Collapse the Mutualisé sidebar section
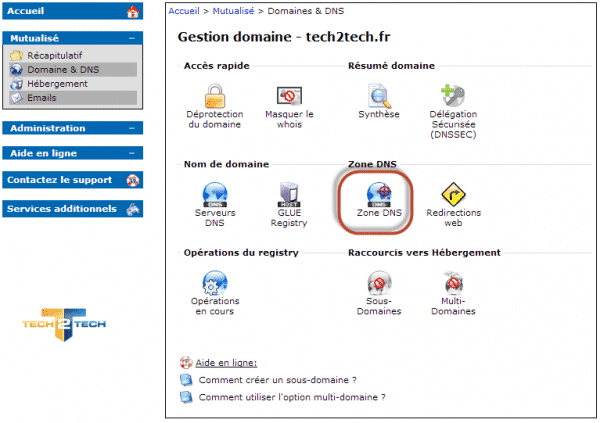This screenshot has height=423, width=600. [133, 37]
